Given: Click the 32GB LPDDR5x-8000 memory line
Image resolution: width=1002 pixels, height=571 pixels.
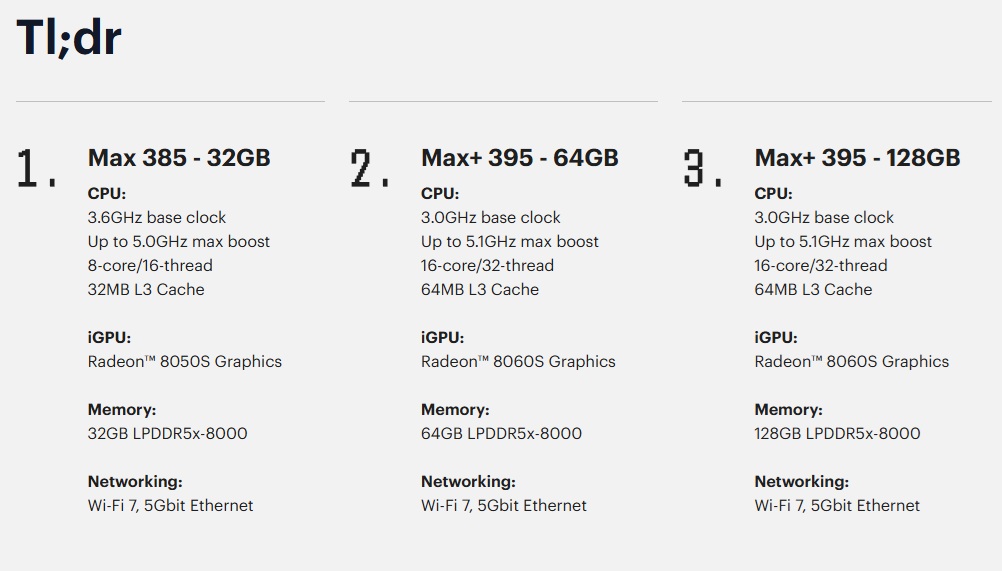Looking at the screenshot, I should 167,434.
